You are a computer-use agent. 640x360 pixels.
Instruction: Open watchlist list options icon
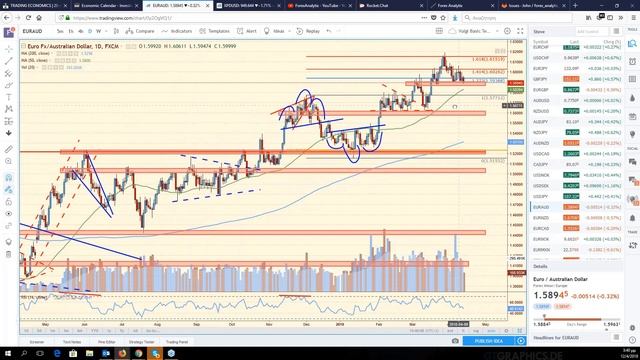point(616,31)
